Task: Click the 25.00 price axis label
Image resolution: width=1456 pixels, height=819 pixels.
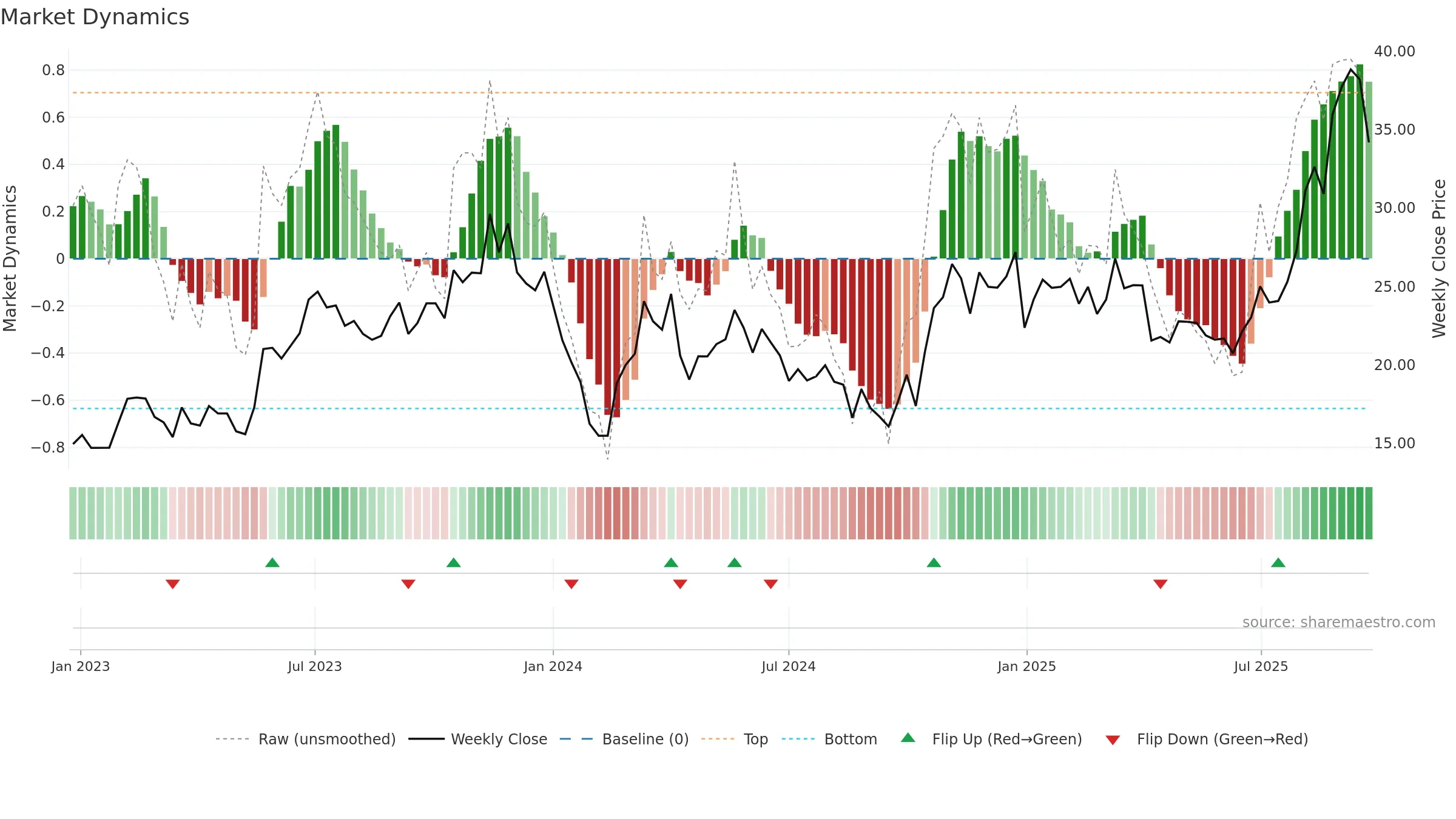Action: point(1395,287)
